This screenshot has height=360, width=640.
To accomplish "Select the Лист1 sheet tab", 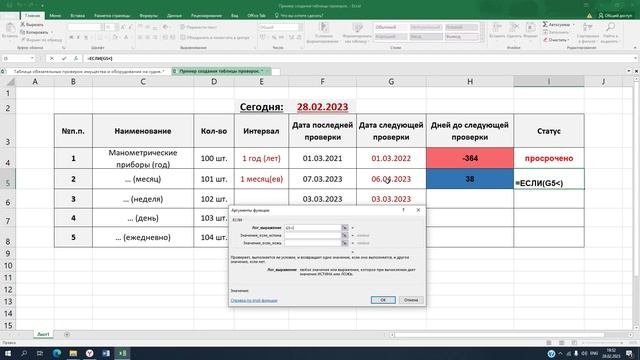I will tap(43, 334).
